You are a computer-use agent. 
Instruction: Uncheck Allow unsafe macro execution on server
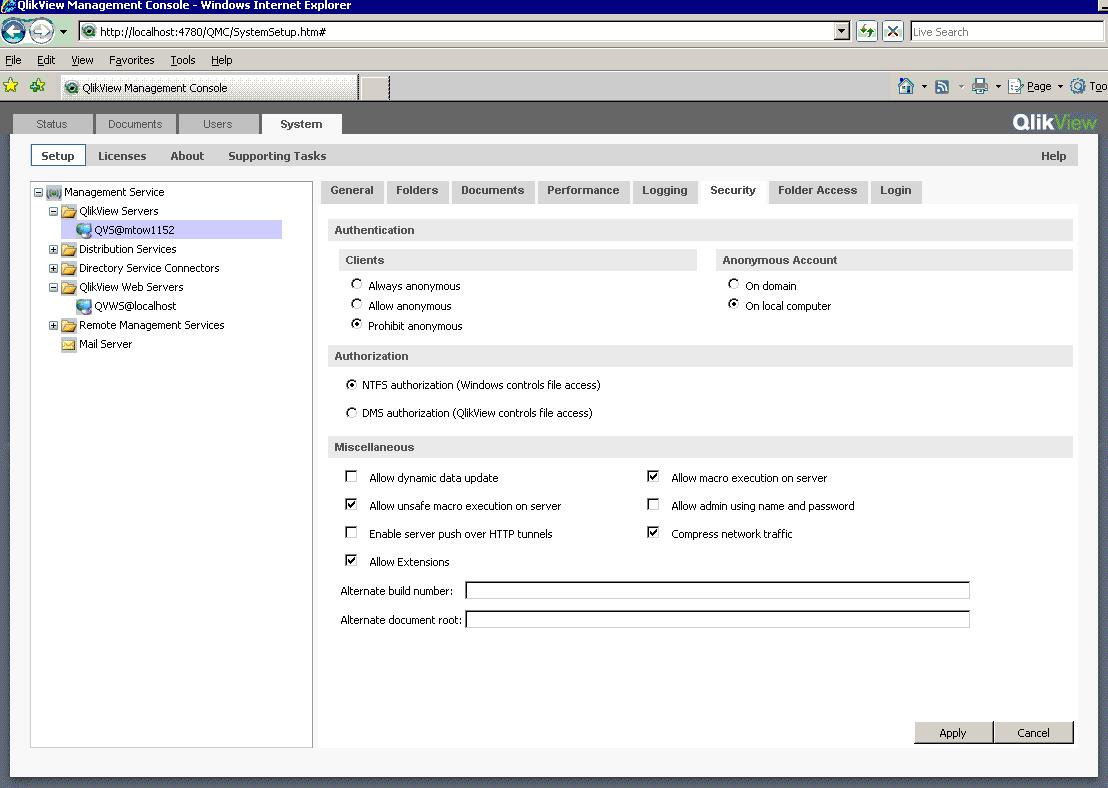coord(351,505)
